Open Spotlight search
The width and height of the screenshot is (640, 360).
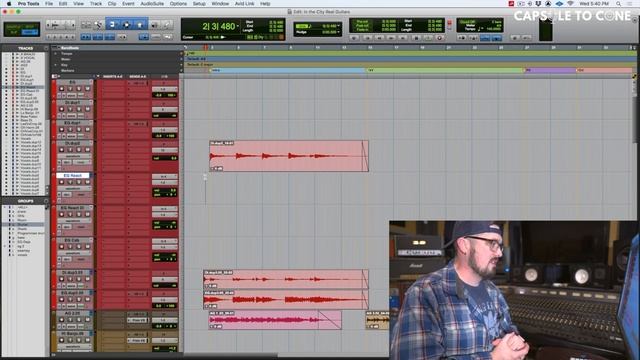pos(618,4)
